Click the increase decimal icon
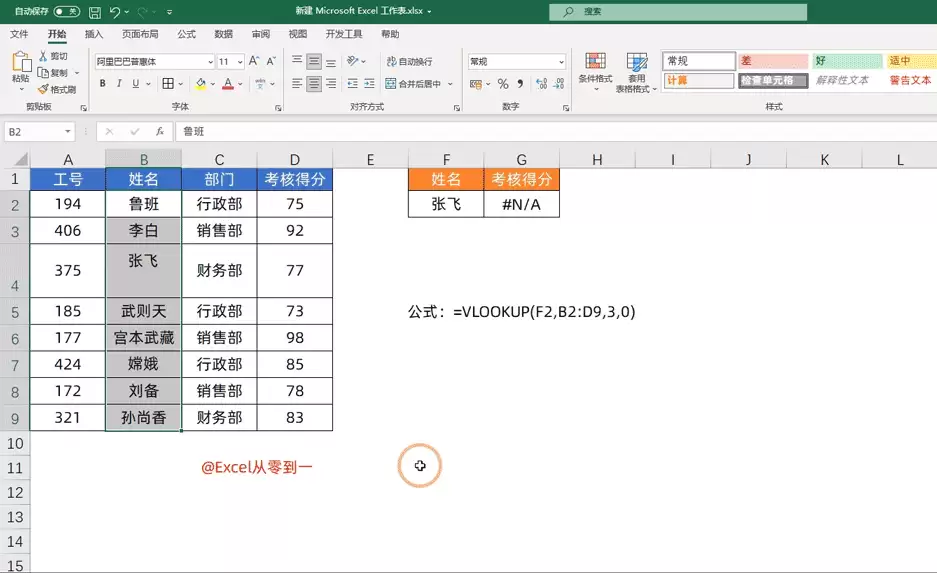 [x=541, y=84]
